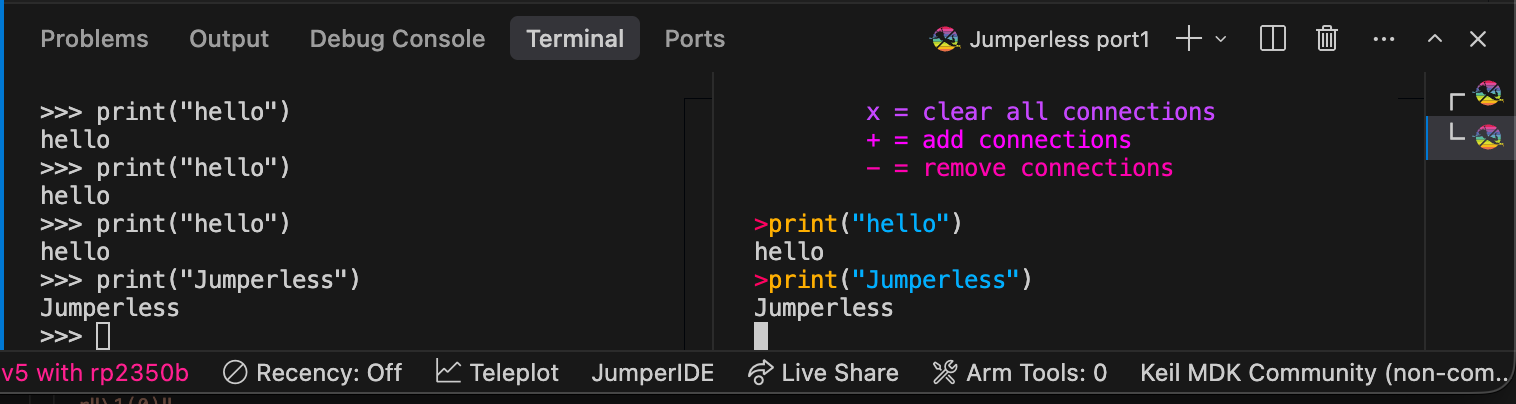
Task: Open the terminal more actions ellipsis
Action: pyautogui.click(x=1384, y=39)
